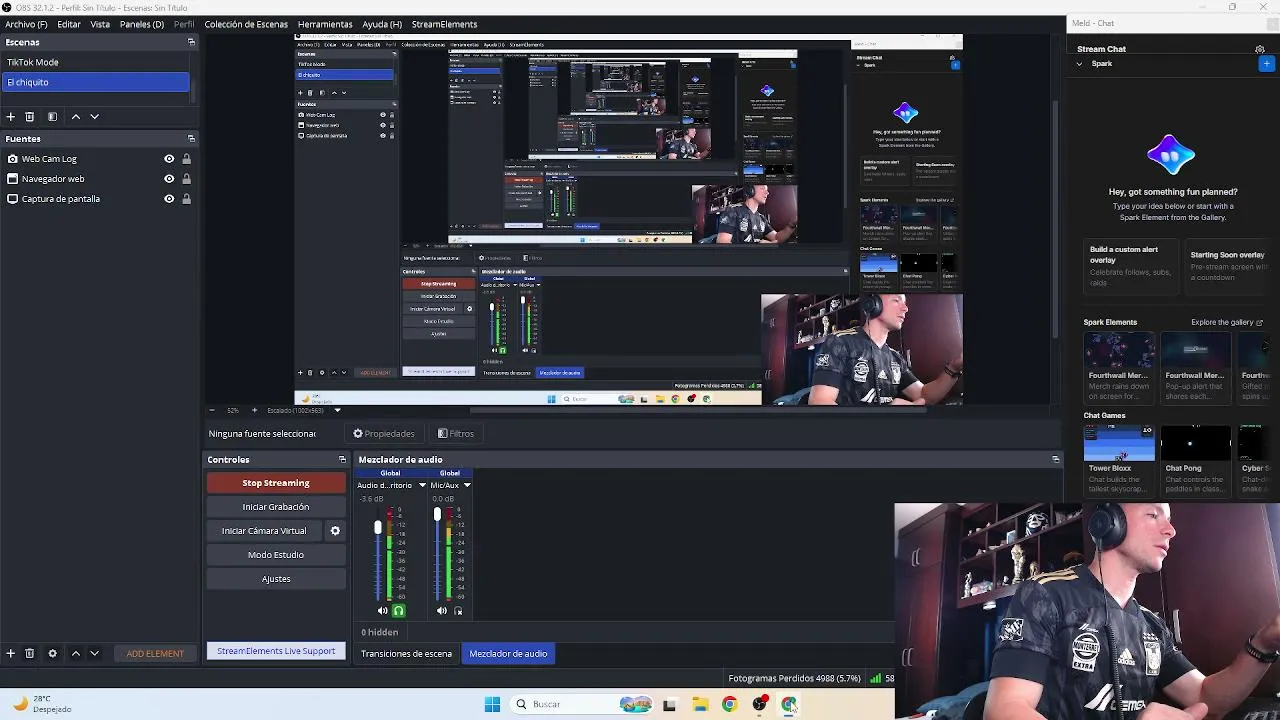Viewport: 1280px width, 720px height.
Task: Add a new scene with the Escenas plus icon
Action: pos(11,117)
